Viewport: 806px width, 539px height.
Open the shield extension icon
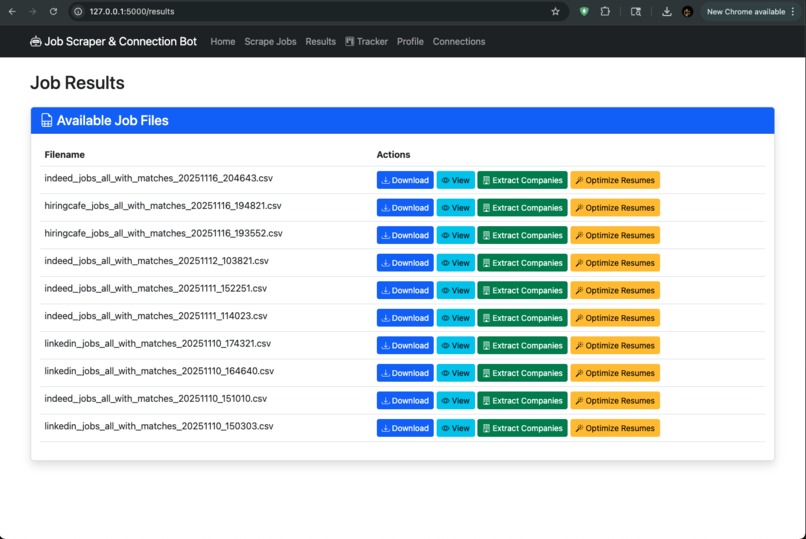tap(584, 11)
